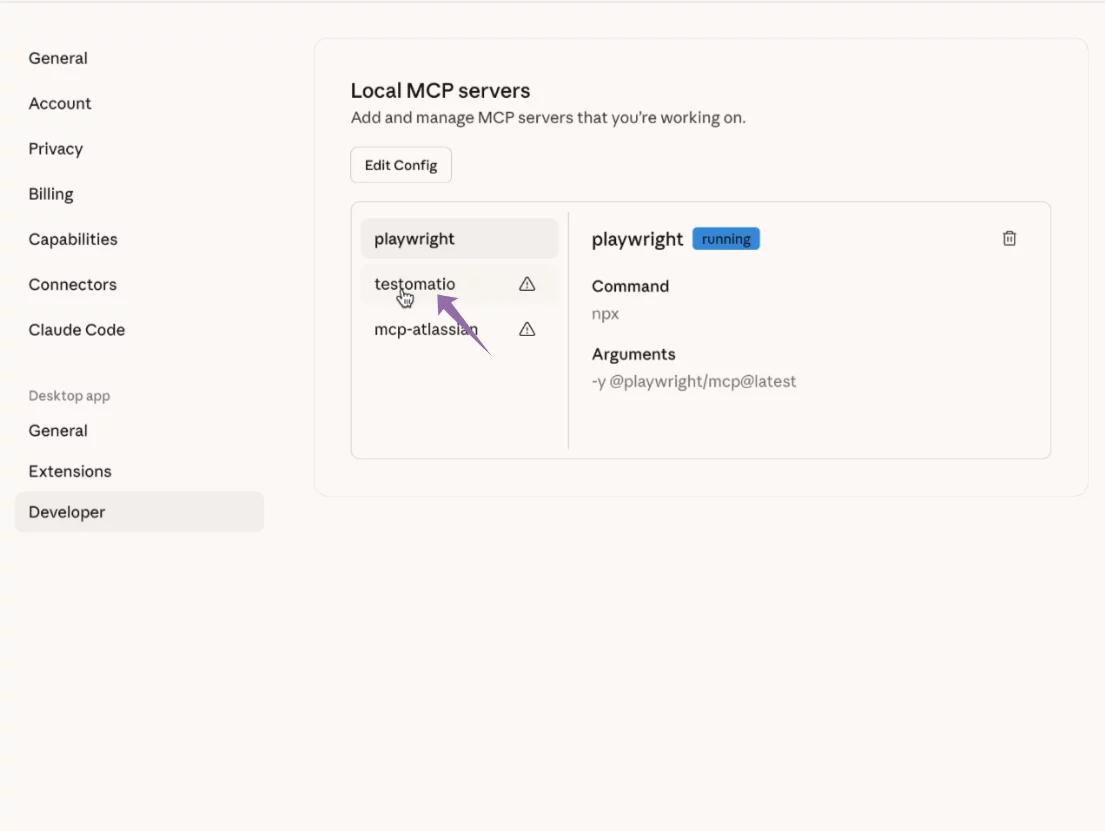1105x831 pixels.
Task: Click the playwright server title heading
Action: [637, 238]
